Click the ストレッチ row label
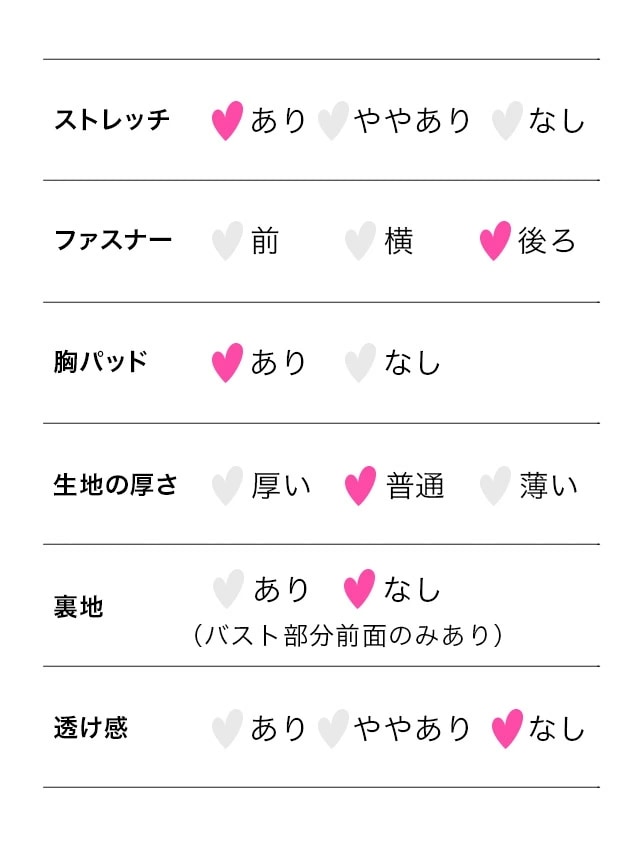Image resolution: width=640 pixels, height=854 pixels. coord(112,120)
